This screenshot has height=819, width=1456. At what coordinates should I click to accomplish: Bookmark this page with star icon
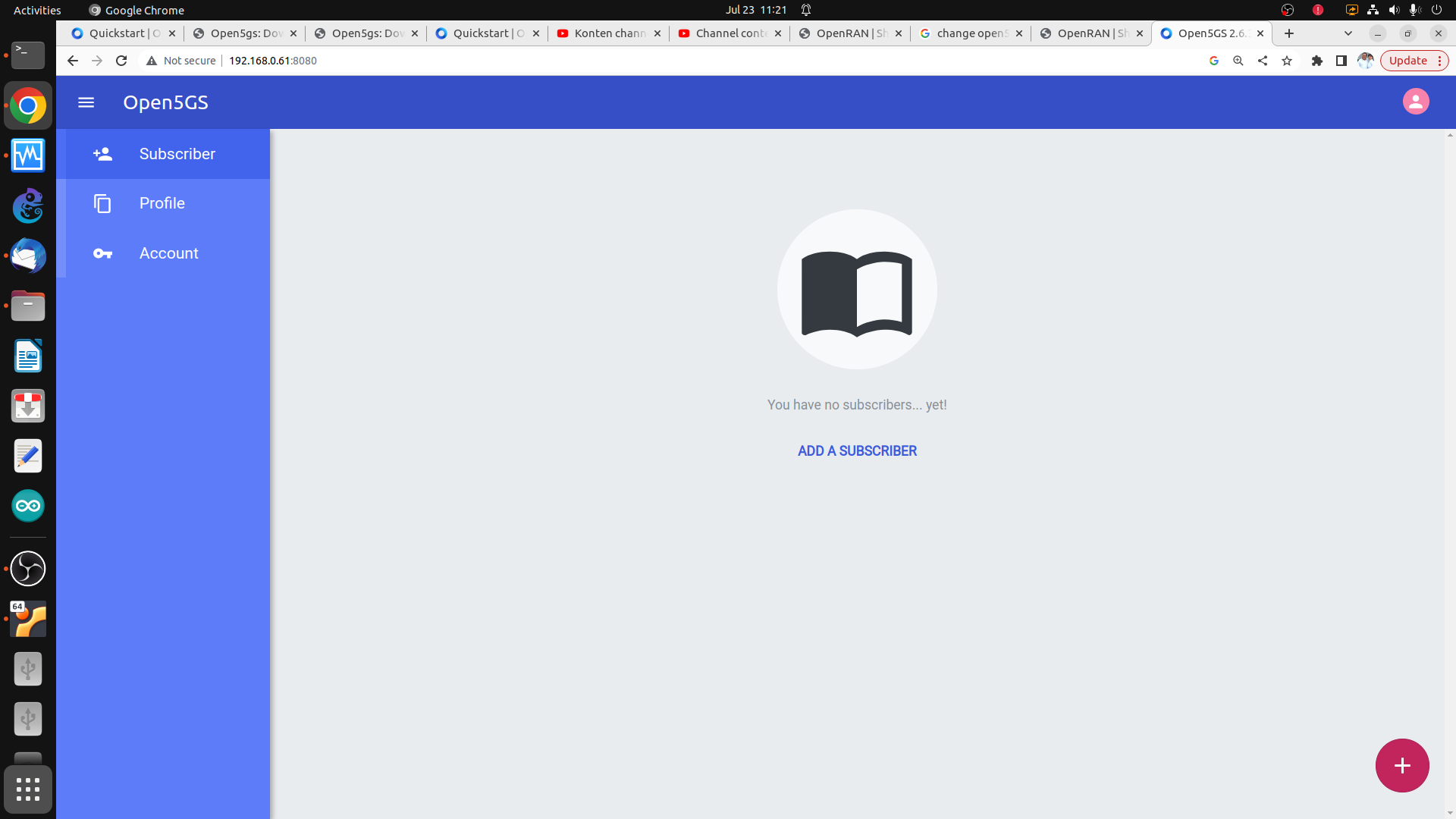[1287, 61]
